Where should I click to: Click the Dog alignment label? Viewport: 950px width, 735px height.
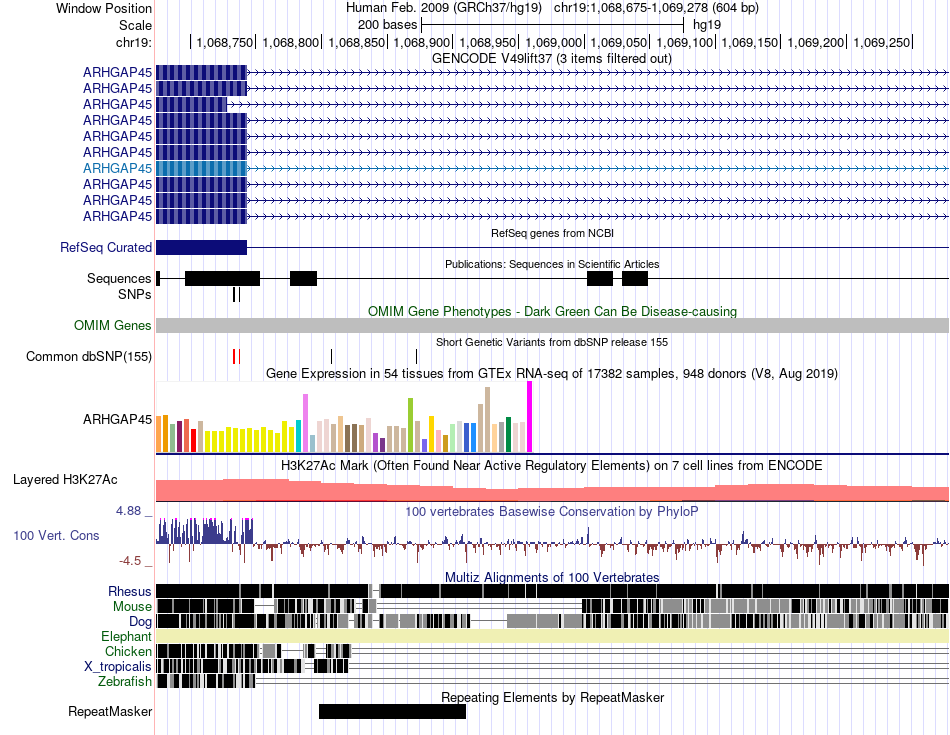pos(140,622)
